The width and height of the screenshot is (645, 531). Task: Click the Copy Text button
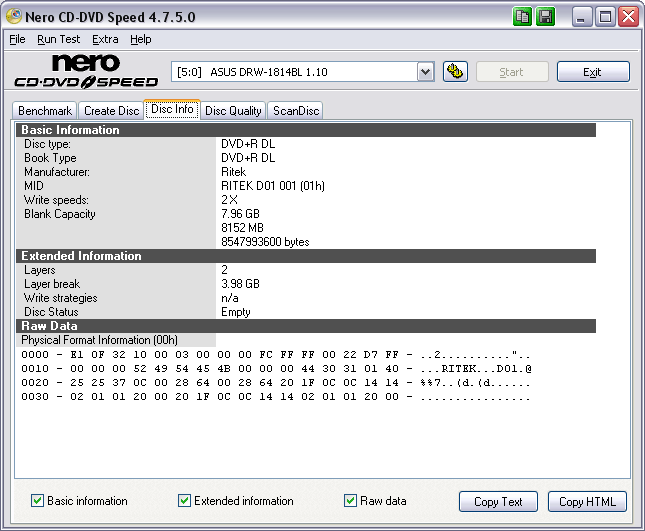pos(498,501)
